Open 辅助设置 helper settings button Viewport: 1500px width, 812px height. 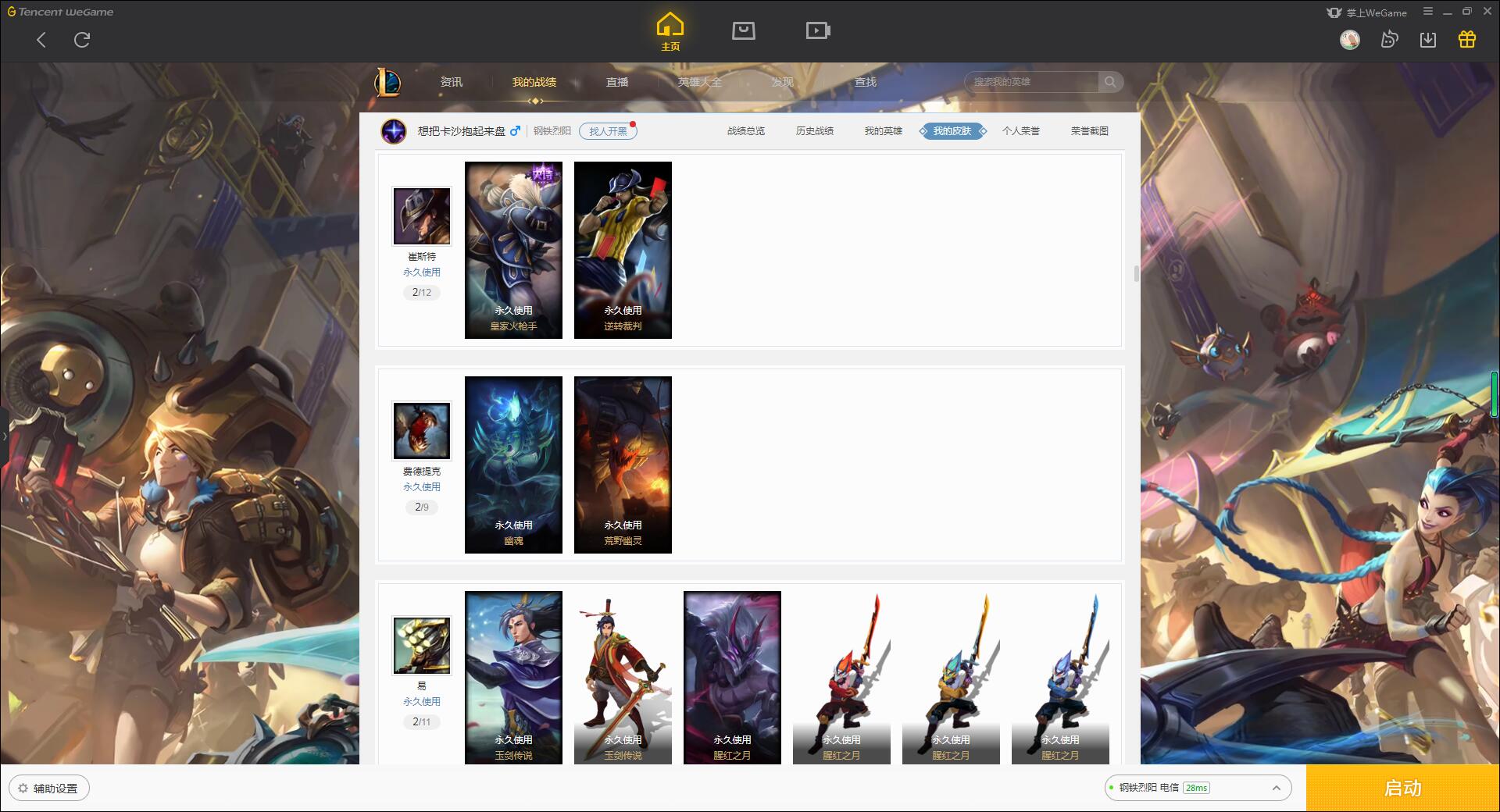(48, 789)
